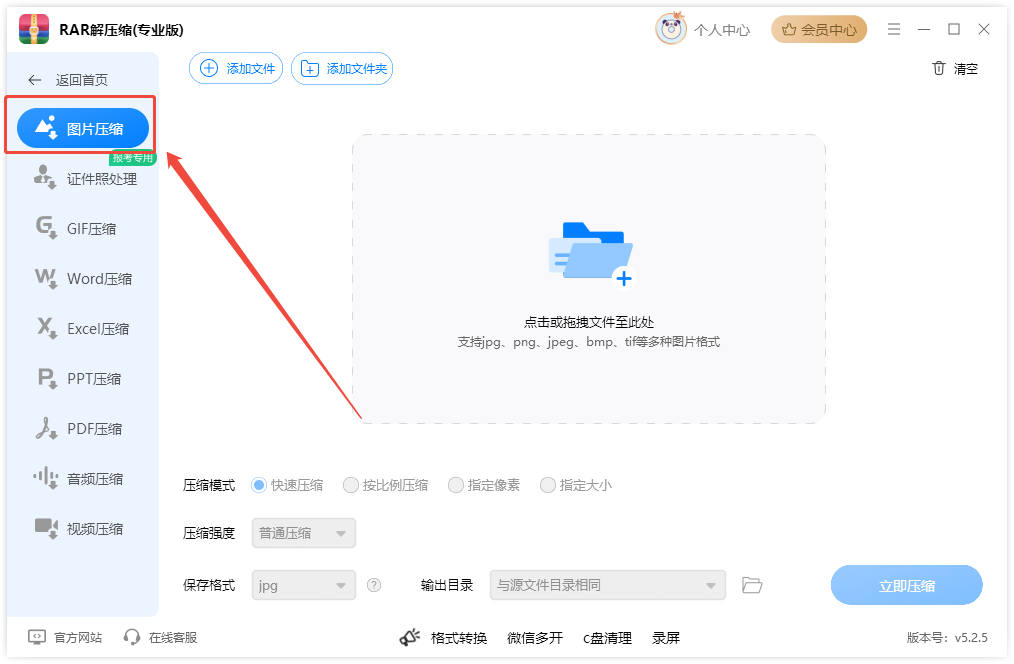Switch to GIF压缩 in the sidebar
The height and width of the screenshot is (664, 1014).
point(76,228)
